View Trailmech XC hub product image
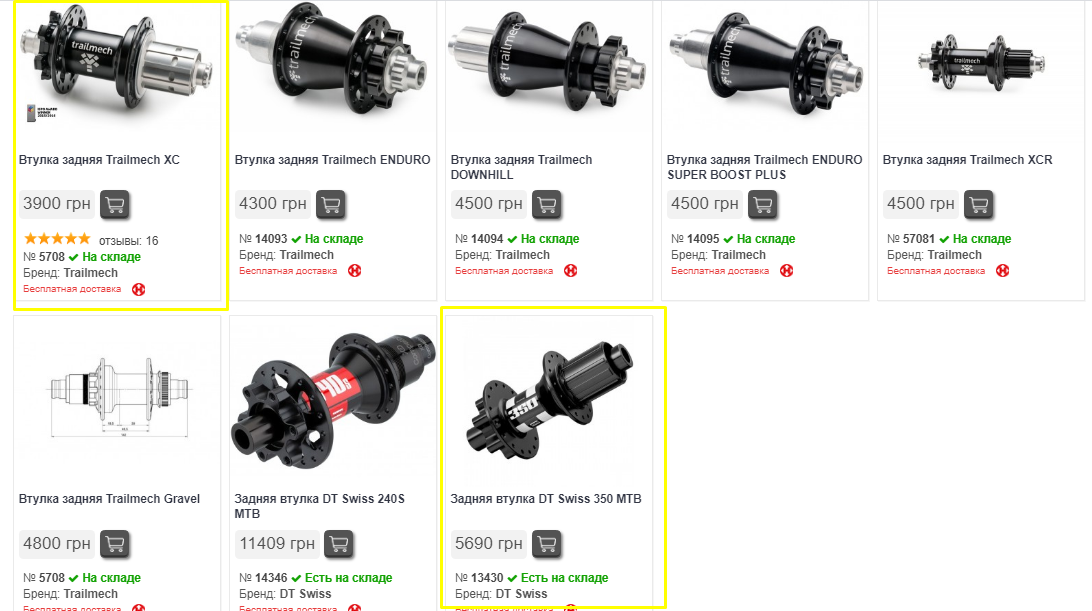Viewport: 1092px width, 611px height. (x=117, y=66)
